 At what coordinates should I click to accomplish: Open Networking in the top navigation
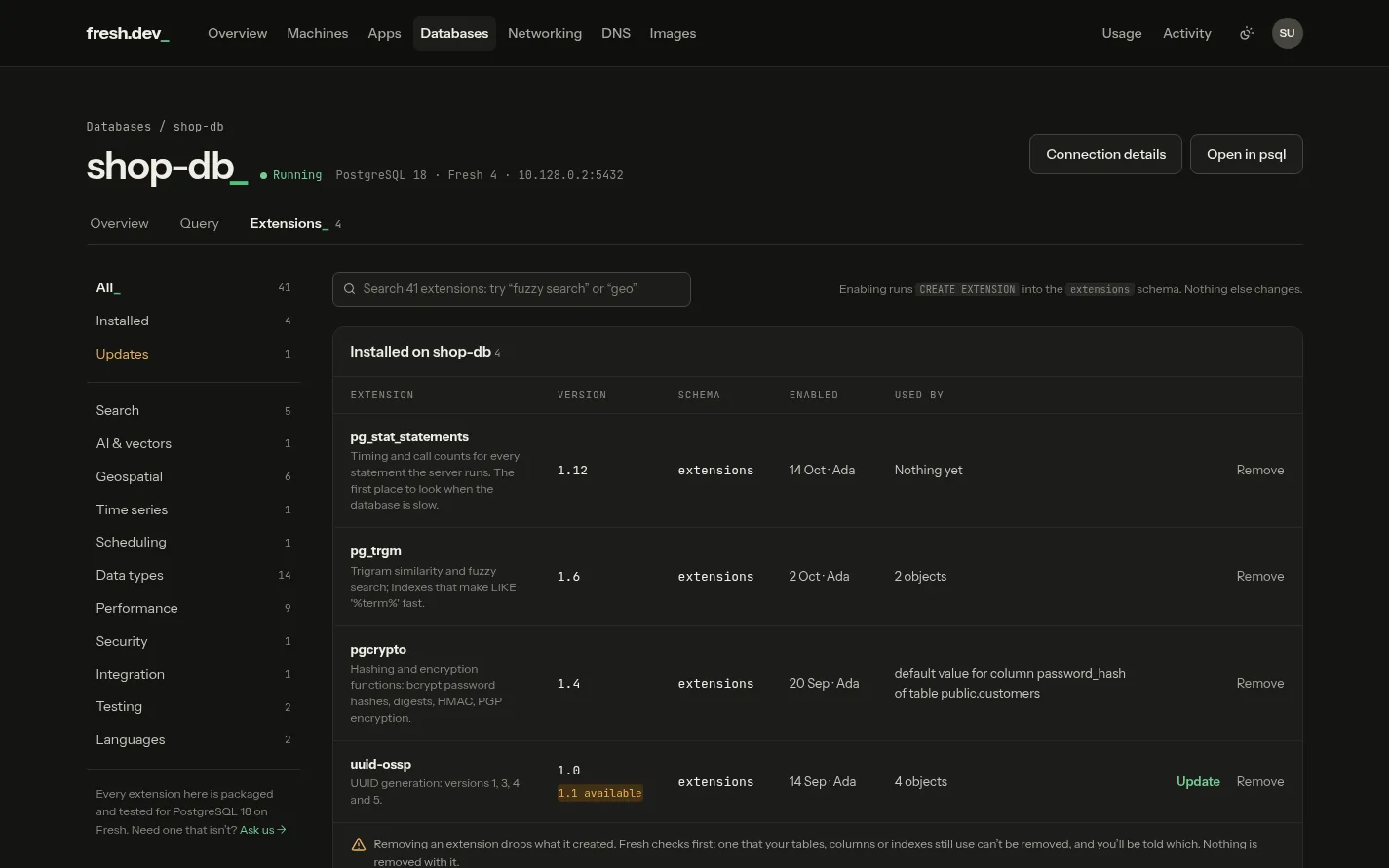click(545, 33)
